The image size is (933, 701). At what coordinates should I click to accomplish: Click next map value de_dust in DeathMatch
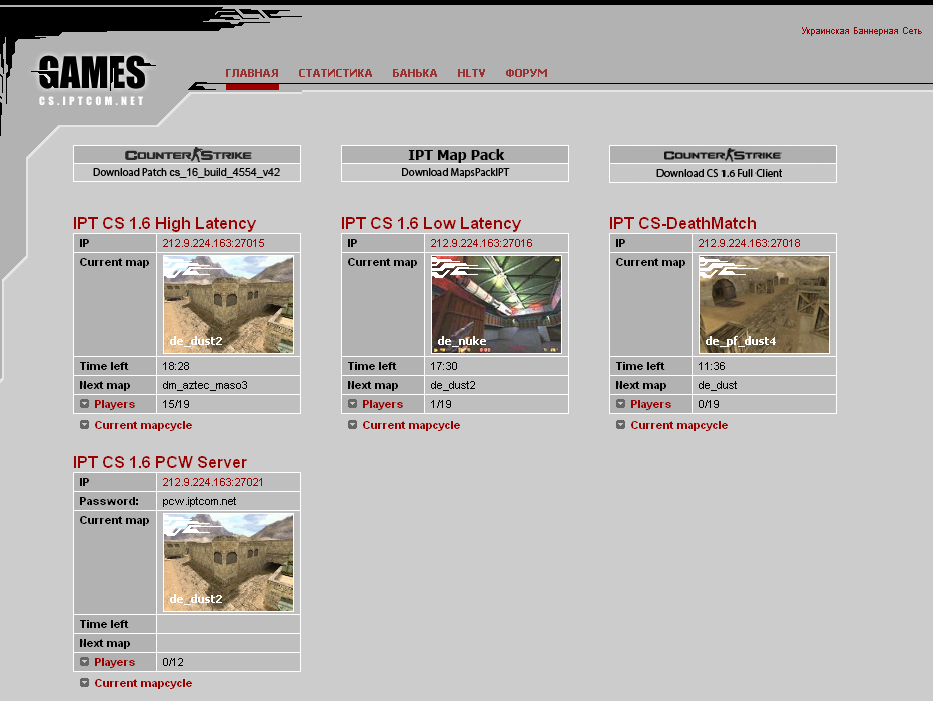718,385
